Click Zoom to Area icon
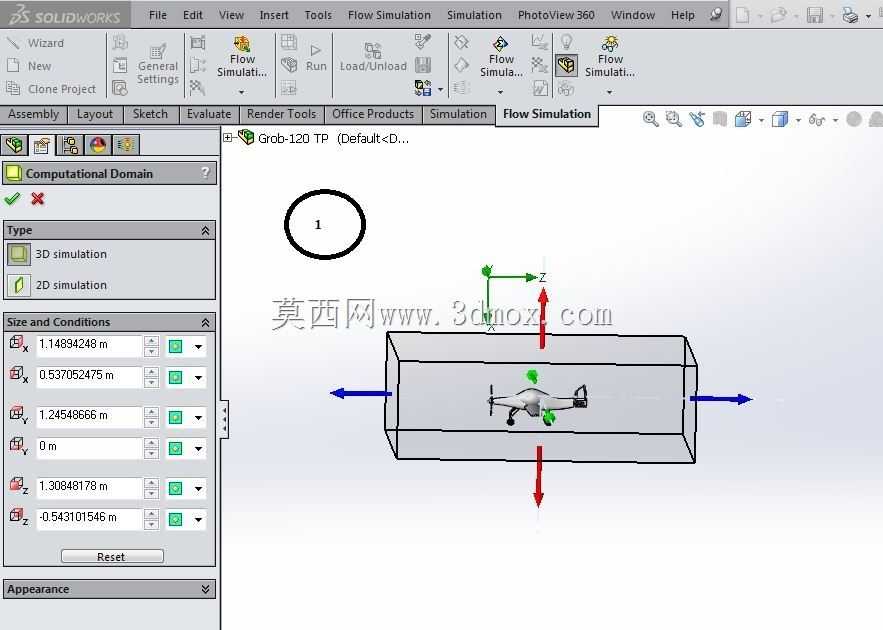Screen dimensions: 883x630 tap(674, 119)
